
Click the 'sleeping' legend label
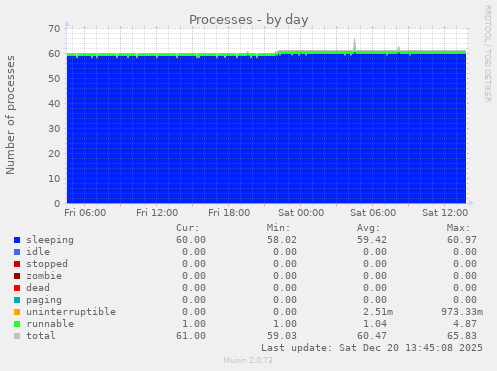[50, 240]
